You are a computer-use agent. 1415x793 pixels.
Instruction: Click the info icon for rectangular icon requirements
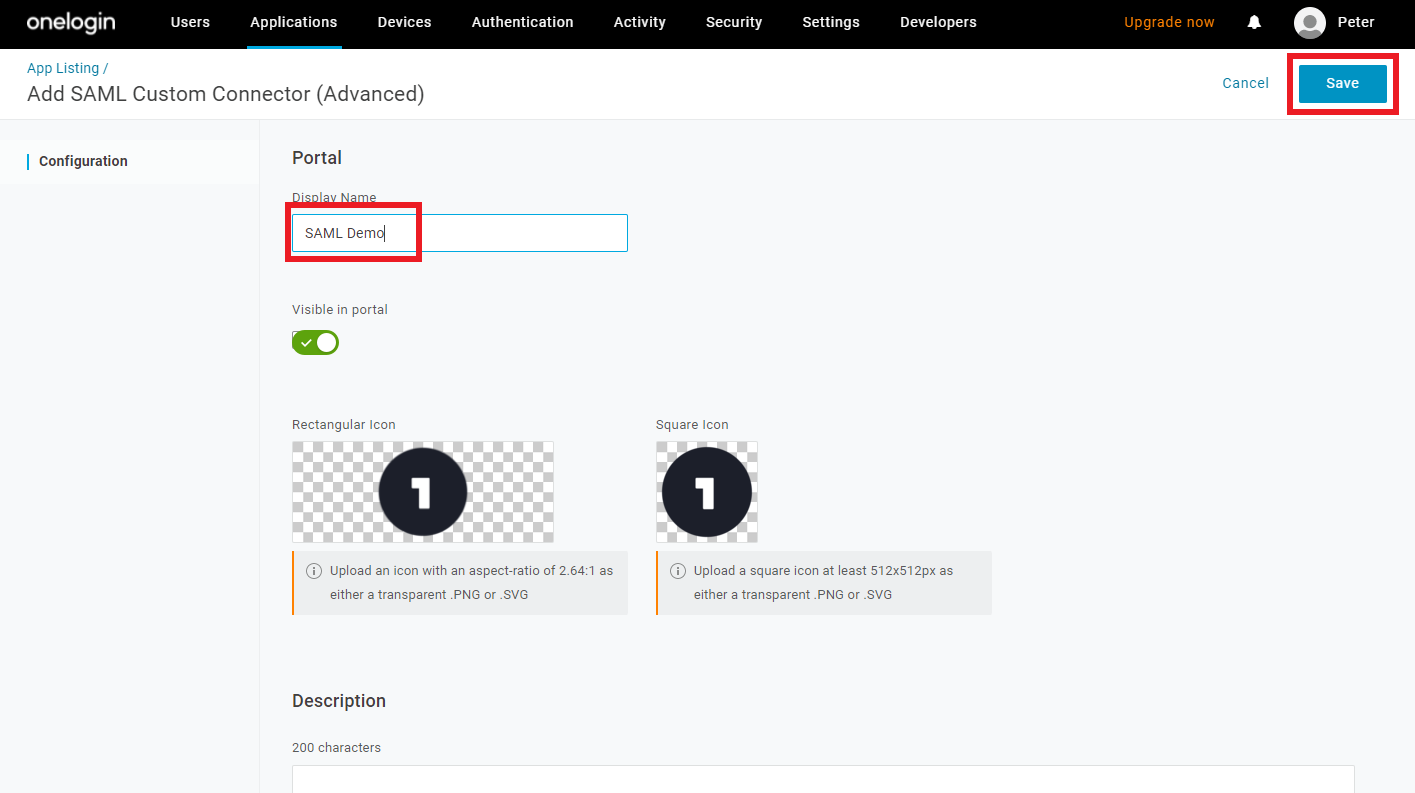[x=314, y=570]
